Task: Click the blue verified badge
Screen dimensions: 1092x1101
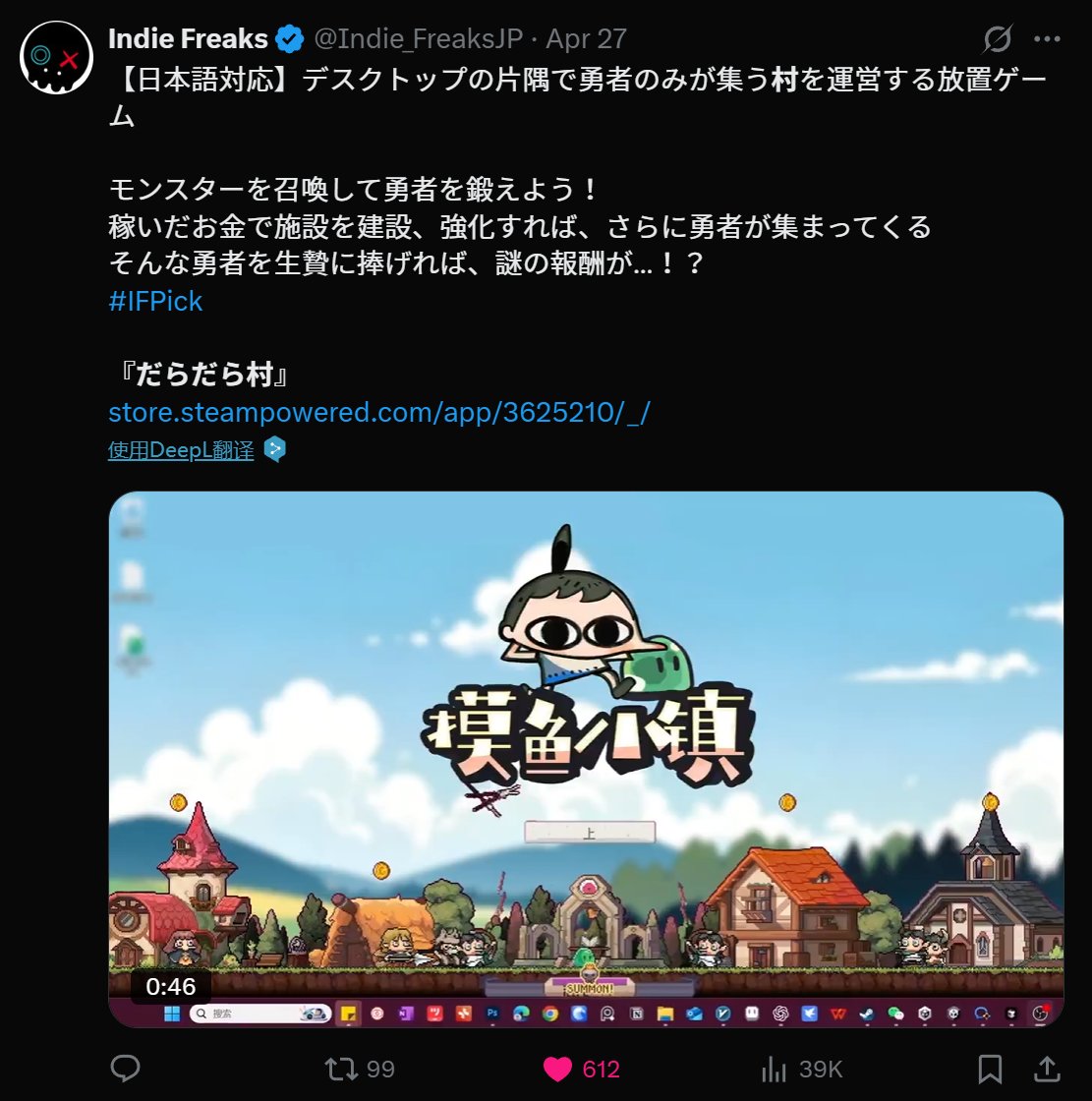Action: click(289, 38)
